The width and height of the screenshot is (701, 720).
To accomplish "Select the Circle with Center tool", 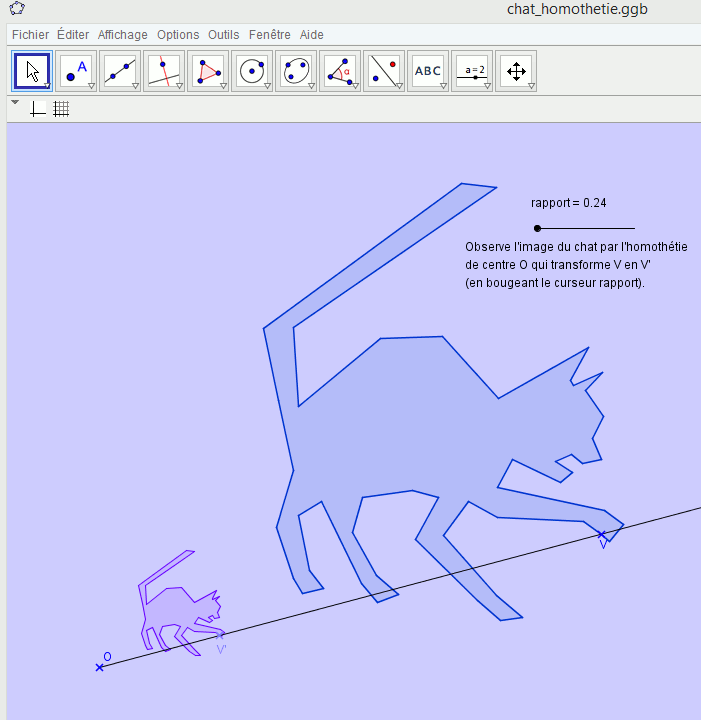I will (x=252, y=71).
